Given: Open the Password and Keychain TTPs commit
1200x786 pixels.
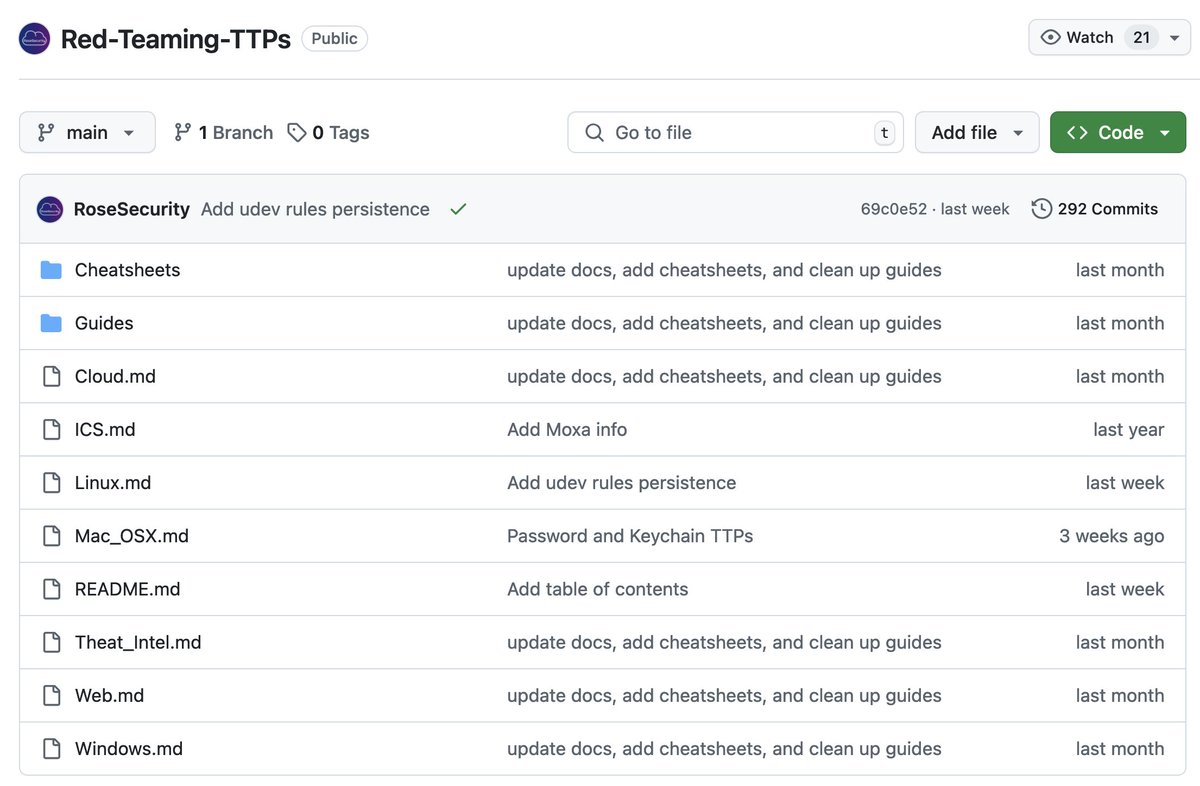Looking at the screenshot, I should point(630,536).
